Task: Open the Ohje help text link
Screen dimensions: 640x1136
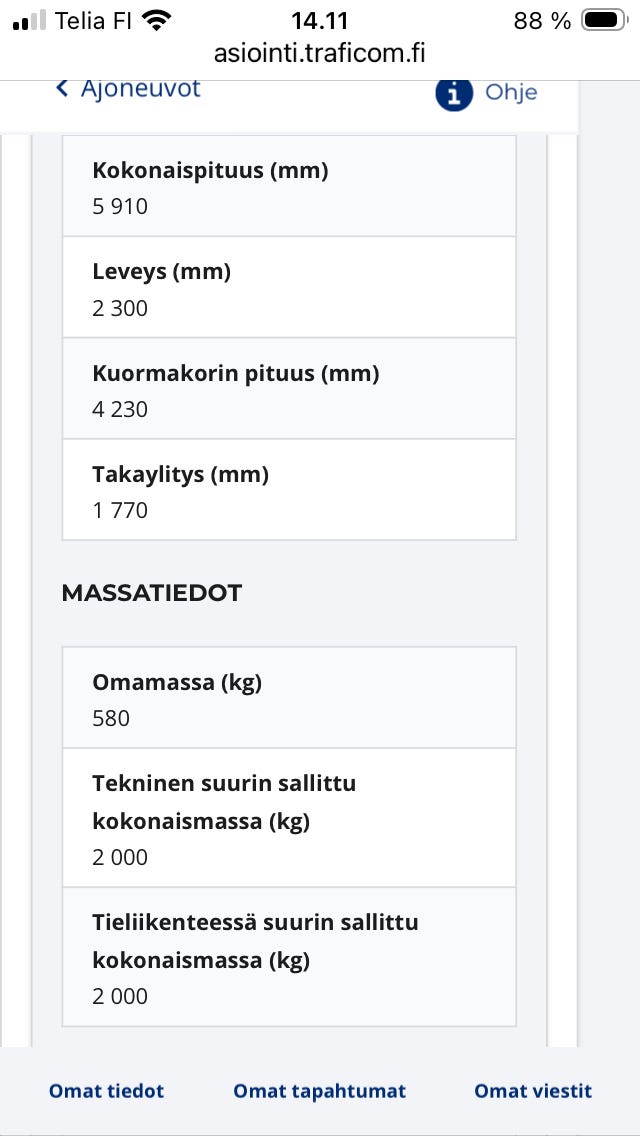Action: (x=511, y=93)
